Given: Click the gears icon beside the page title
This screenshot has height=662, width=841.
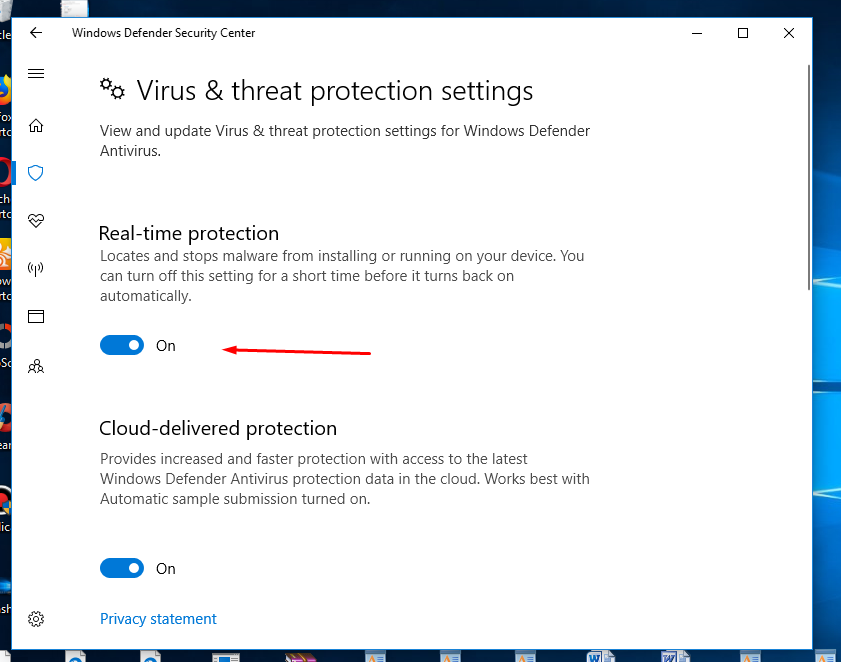Looking at the screenshot, I should 112,90.
